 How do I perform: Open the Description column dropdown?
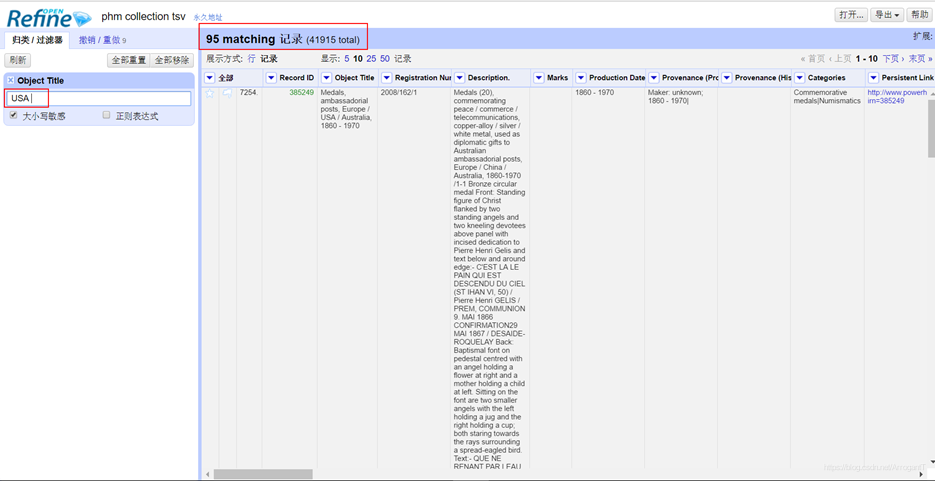click(460, 77)
